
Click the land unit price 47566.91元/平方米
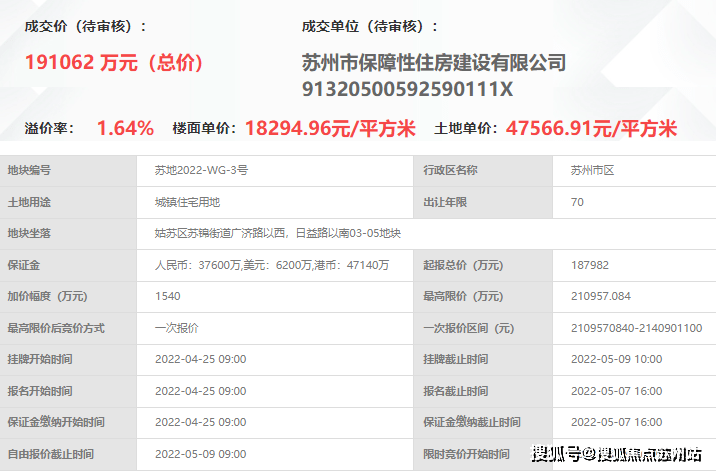click(591, 128)
